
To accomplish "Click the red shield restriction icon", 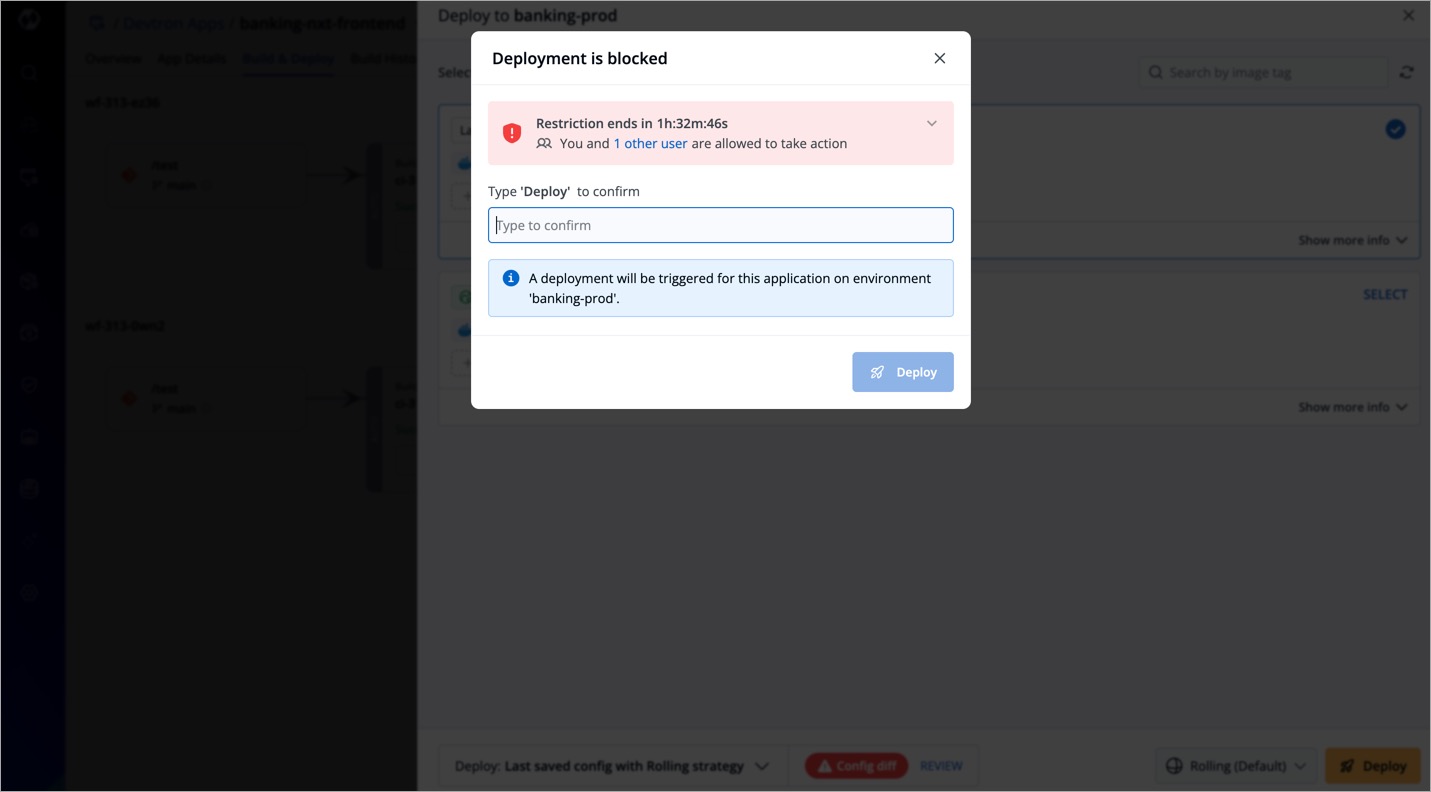I will pos(512,133).
